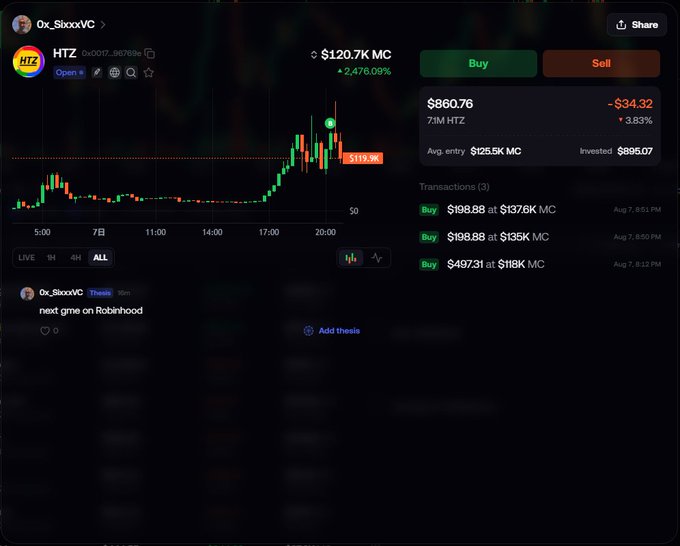Screen dimensions: 680x546
Task: Click the 3.83% loss percentage
Action: click(636, 121)
